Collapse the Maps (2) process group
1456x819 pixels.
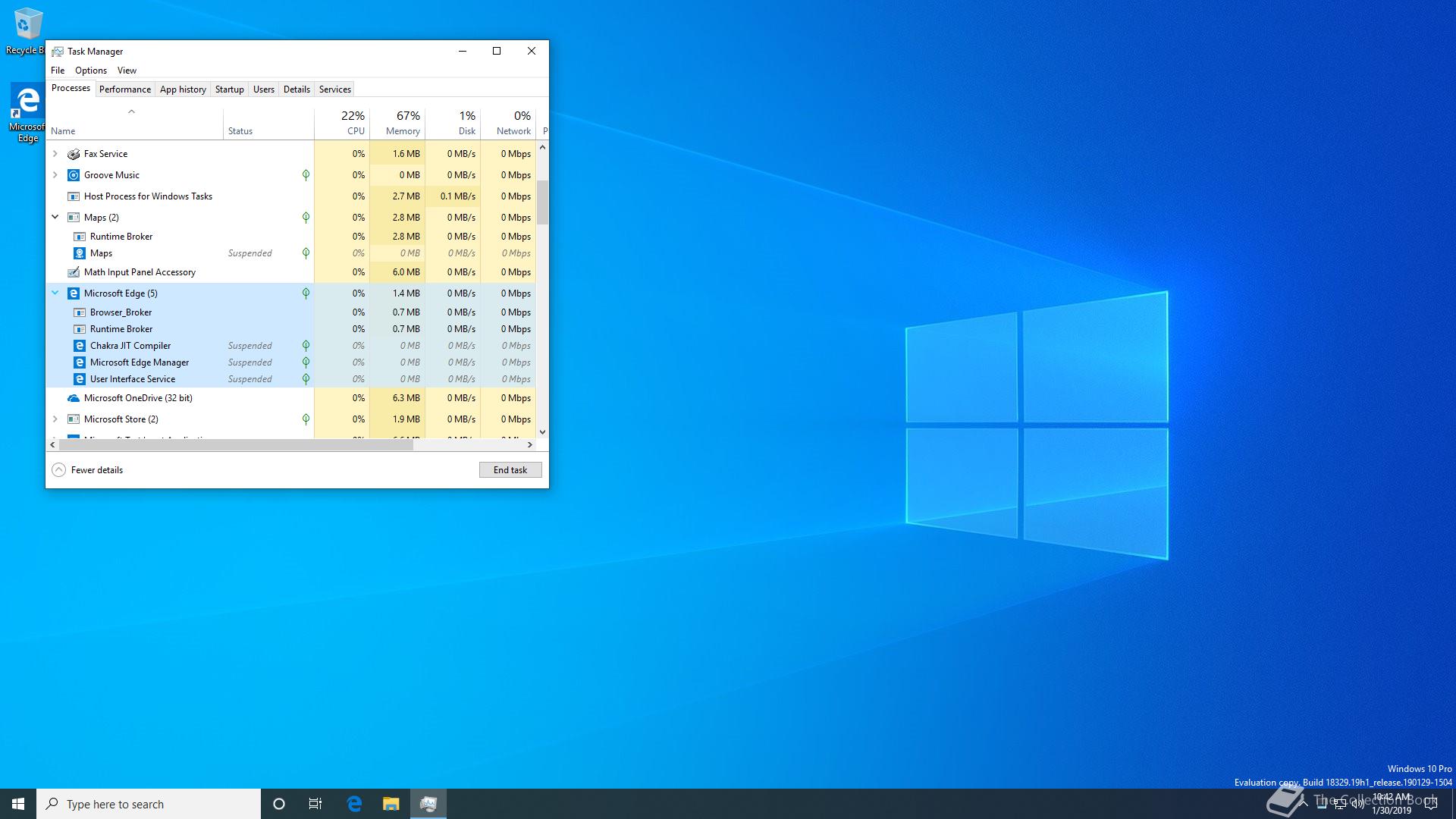tap(55, 217)
